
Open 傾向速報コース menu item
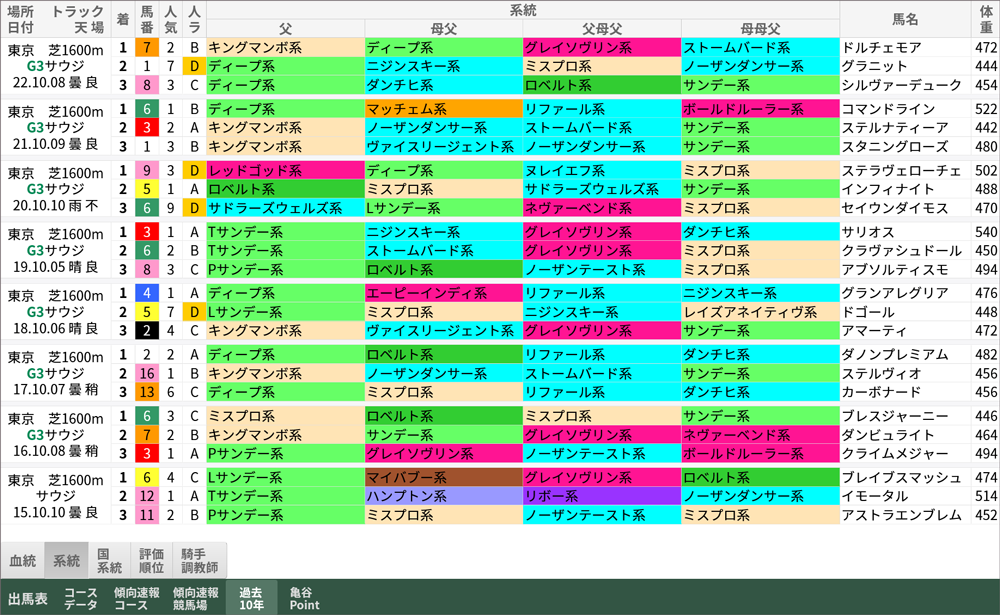(136, 598)
